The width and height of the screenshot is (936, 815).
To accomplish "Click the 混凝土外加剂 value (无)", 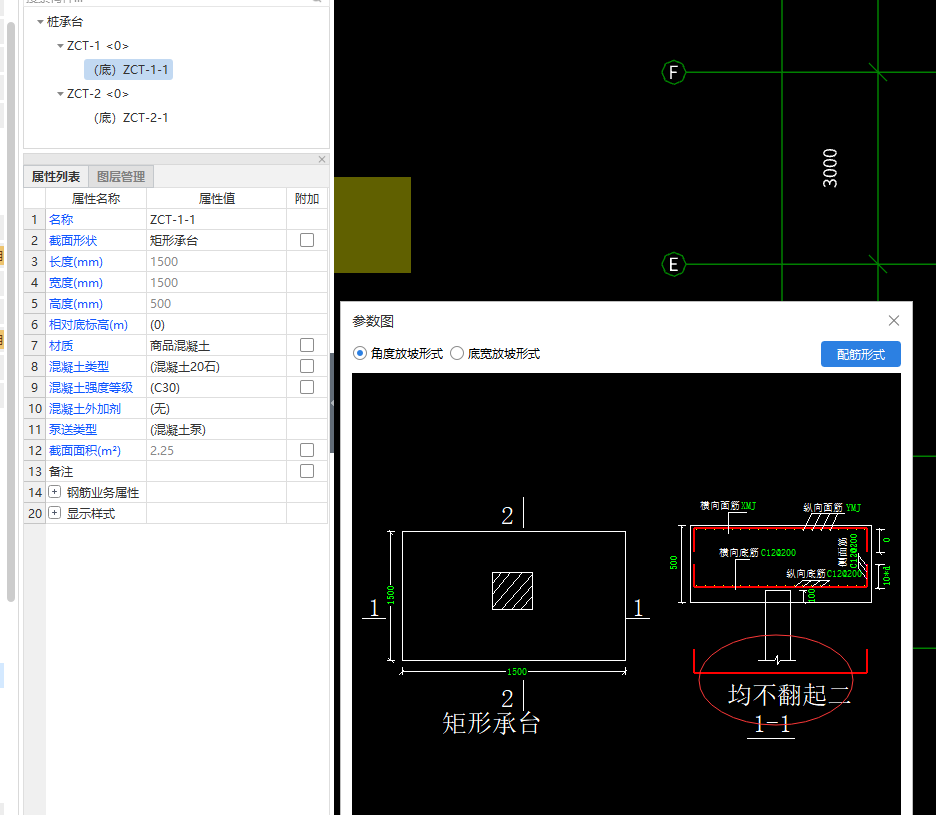I will (216, 408).
